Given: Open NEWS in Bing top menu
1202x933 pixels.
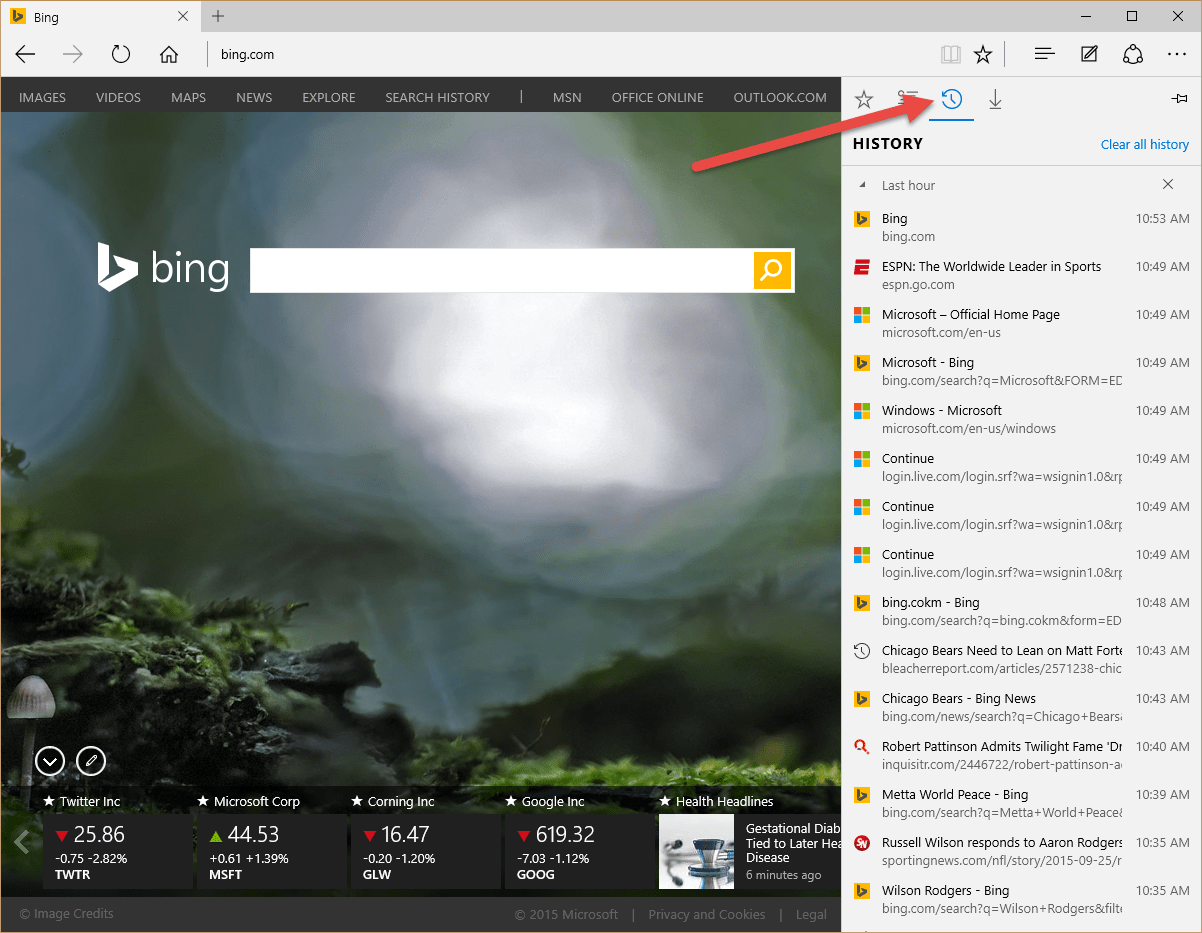Looking at the screenshot, I should [x=254, y=98].
